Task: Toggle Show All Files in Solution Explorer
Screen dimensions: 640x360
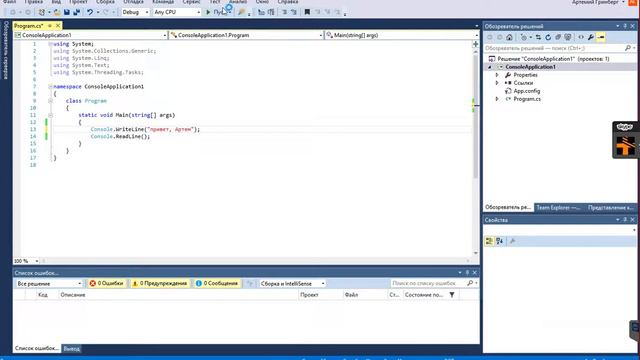Action: pos(568,37)
